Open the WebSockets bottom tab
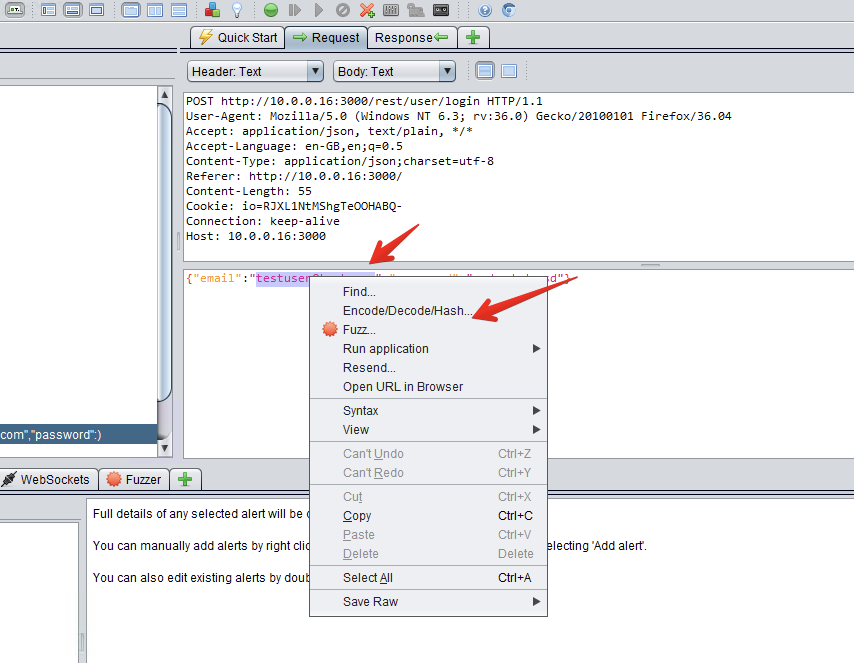 [48, 479]
